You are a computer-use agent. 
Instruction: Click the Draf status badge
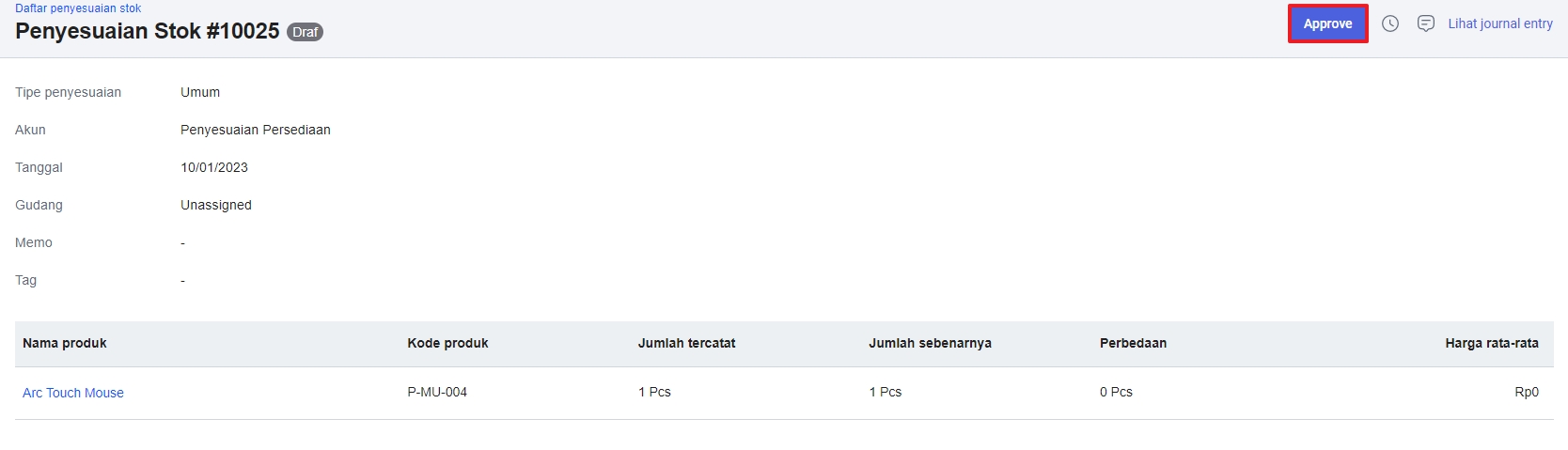(305, 32)
